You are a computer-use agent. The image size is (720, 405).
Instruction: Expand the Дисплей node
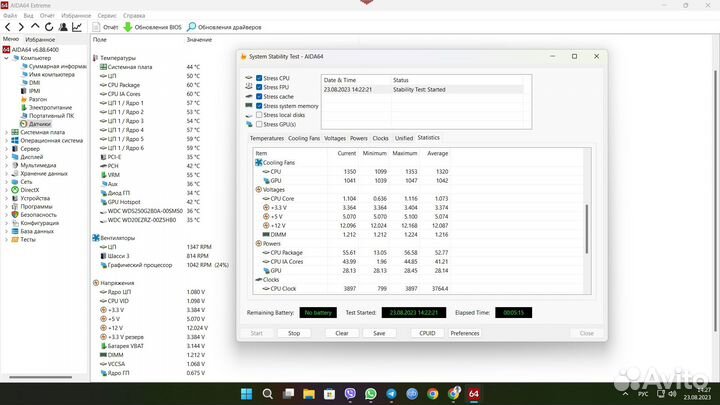[6, 157]
